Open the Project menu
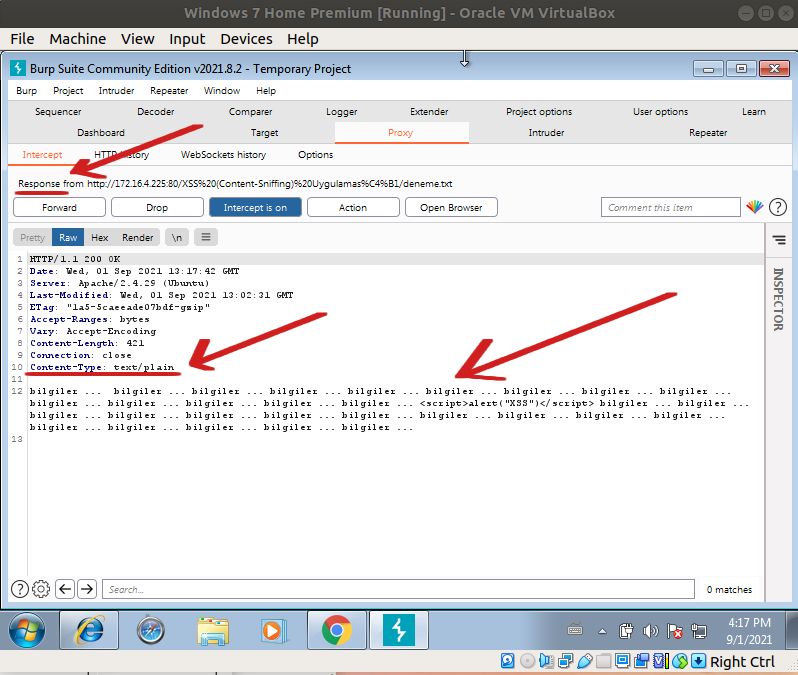 (68, 91)
